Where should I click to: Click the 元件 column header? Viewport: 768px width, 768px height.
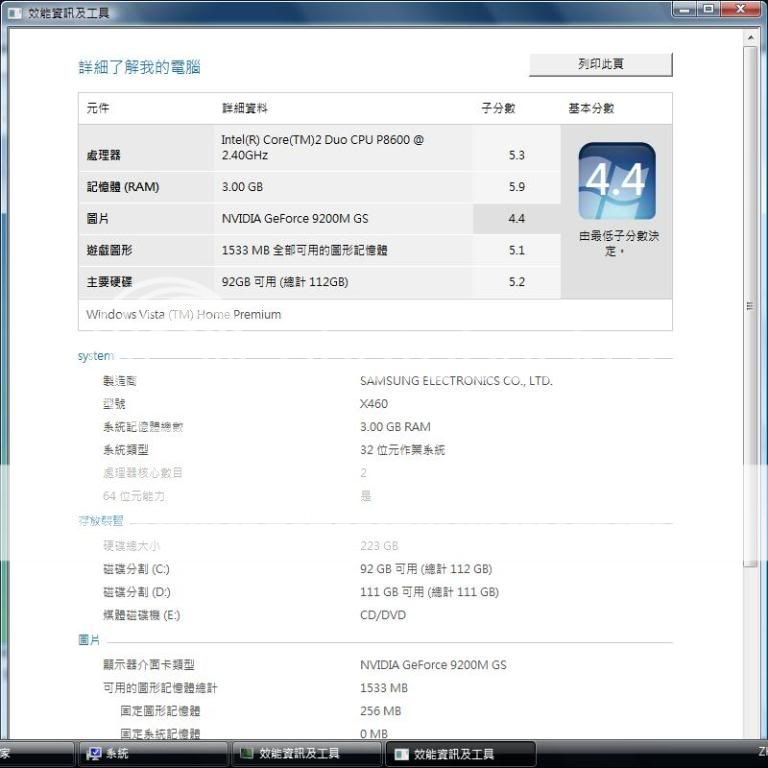(97, 108)
